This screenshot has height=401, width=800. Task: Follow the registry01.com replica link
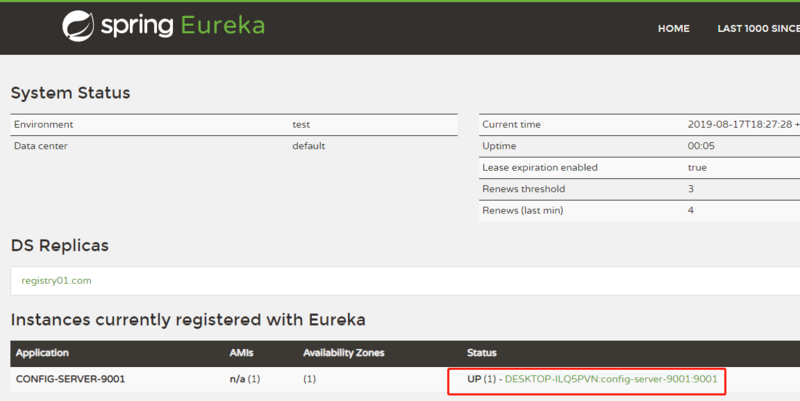[x=56, y=281]
